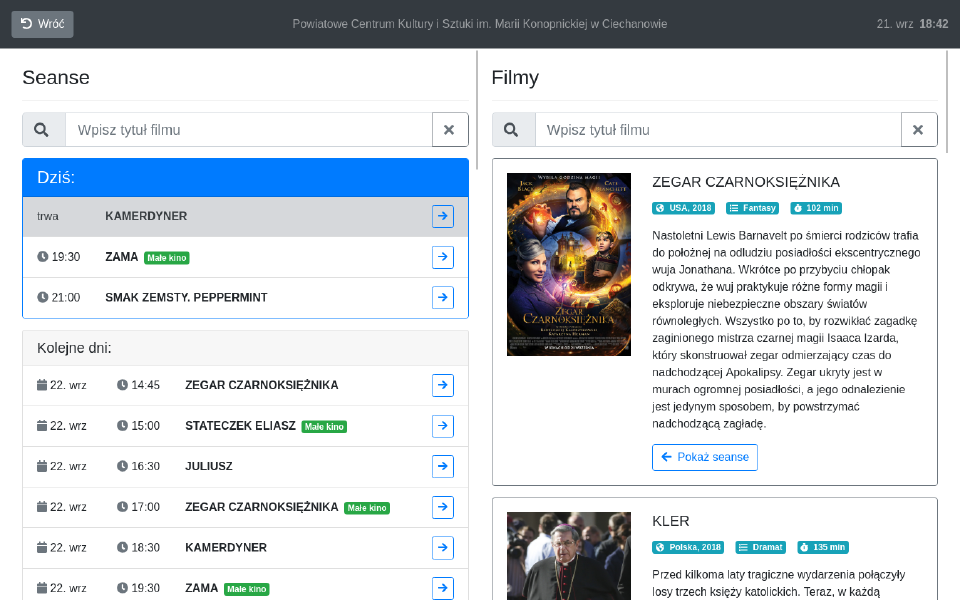Click the USA, 2018 badge
The image size is (960, 600).
[x=684, y=208]
